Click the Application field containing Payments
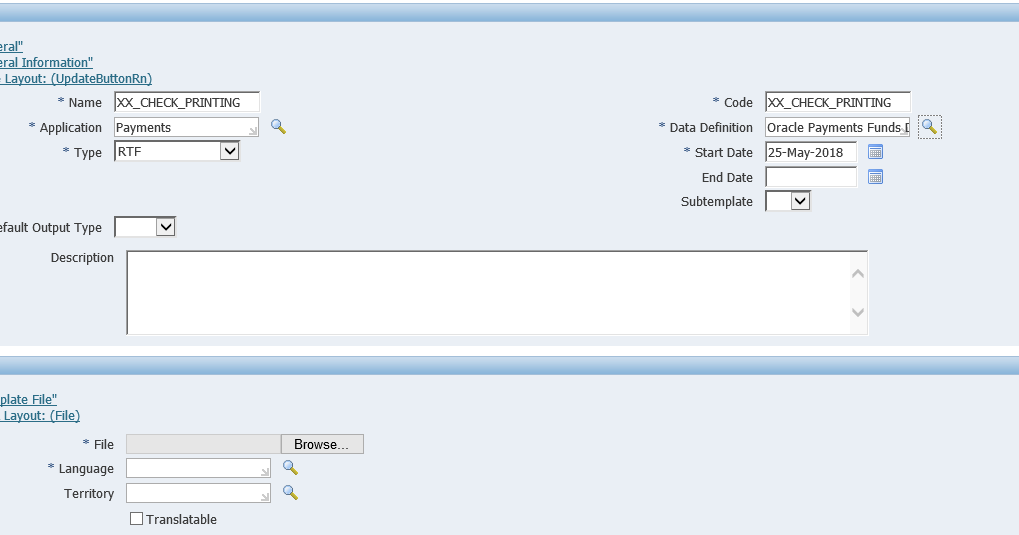This screenshot has width=1019, height=535. pyautogui.click(x=187, y=127)
